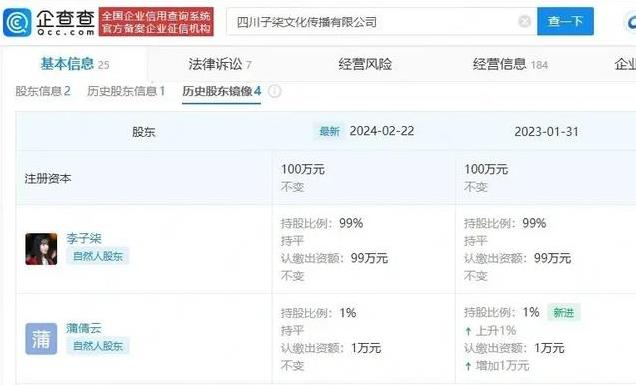Open 李子柒 shareholder avatar photo
Screen dimensions: 636x385
click(x=41, y=249)
